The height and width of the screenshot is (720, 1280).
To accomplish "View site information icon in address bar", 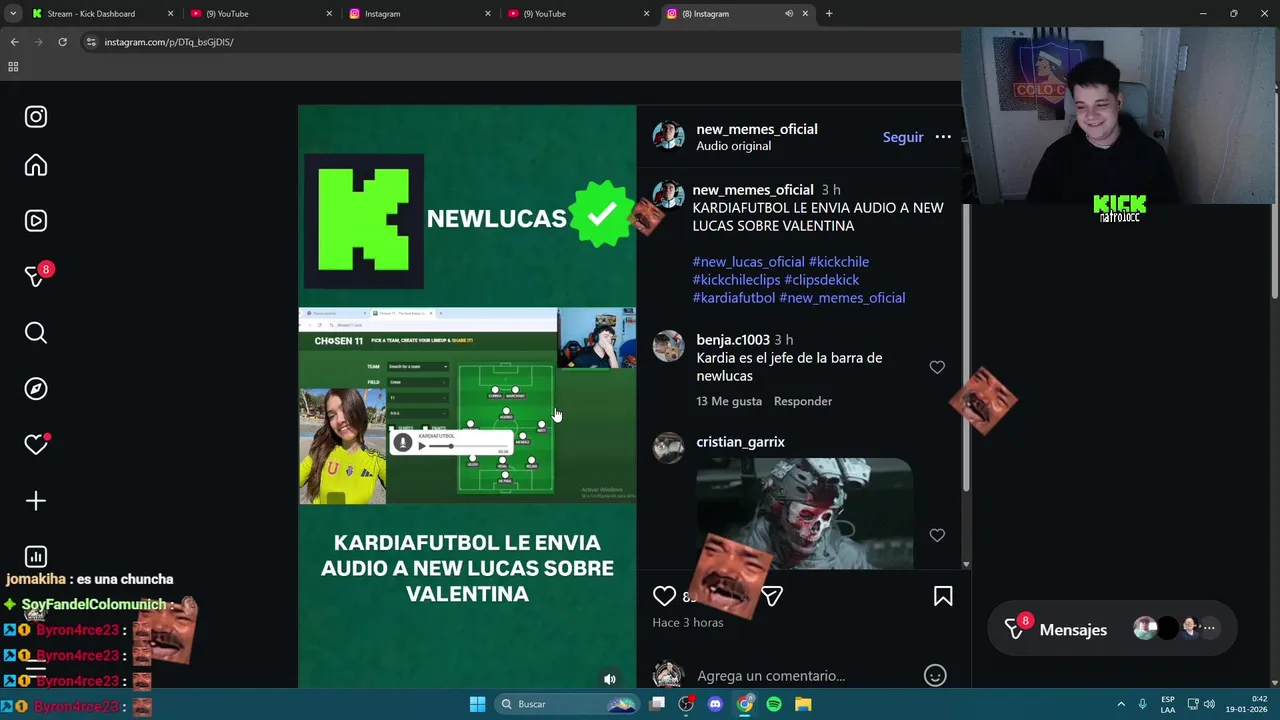I will click(91, 42).
